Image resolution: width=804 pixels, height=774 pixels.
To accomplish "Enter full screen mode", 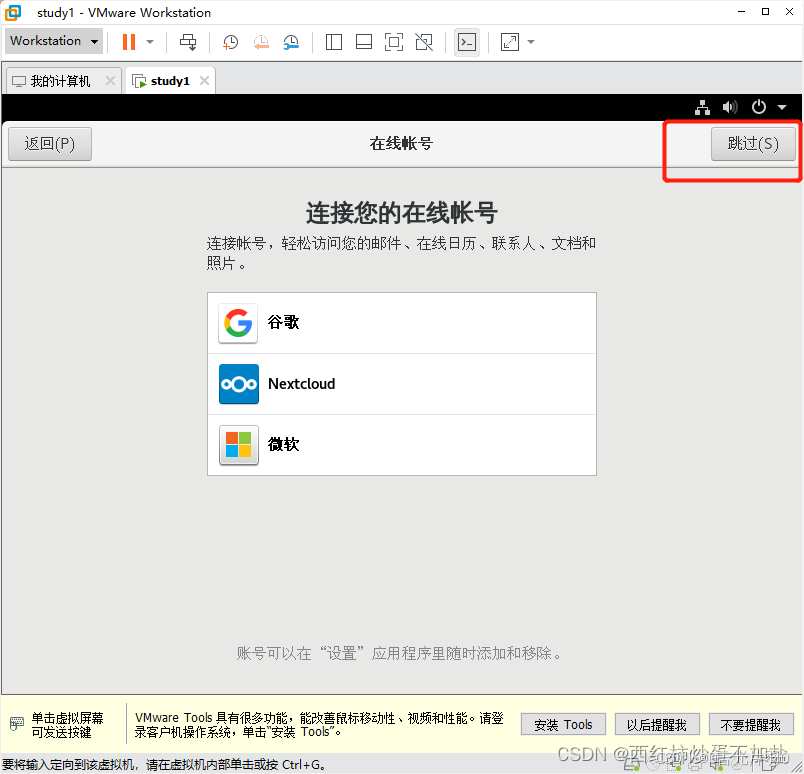I will point(394,42).
